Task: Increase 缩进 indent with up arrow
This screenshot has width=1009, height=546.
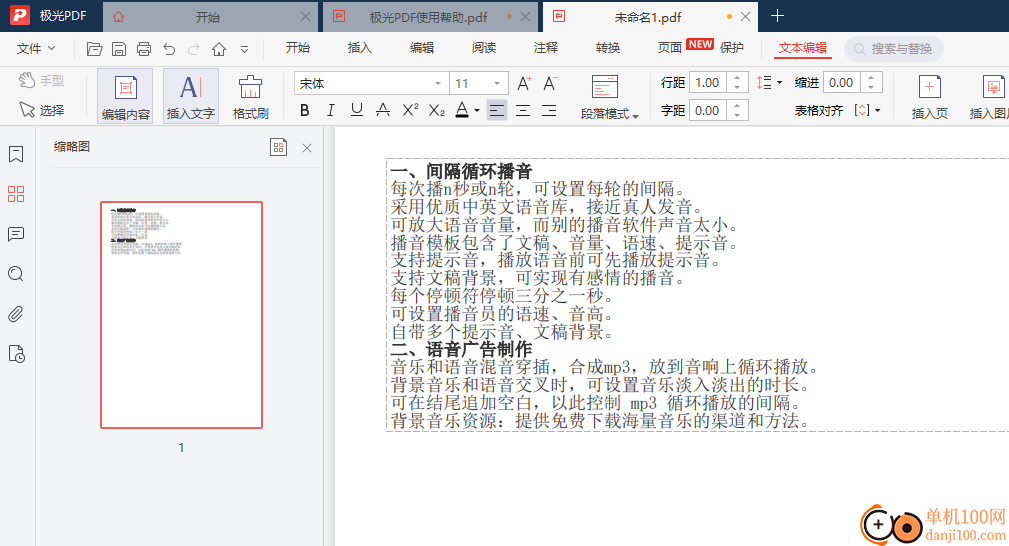Action: (871, 78)
